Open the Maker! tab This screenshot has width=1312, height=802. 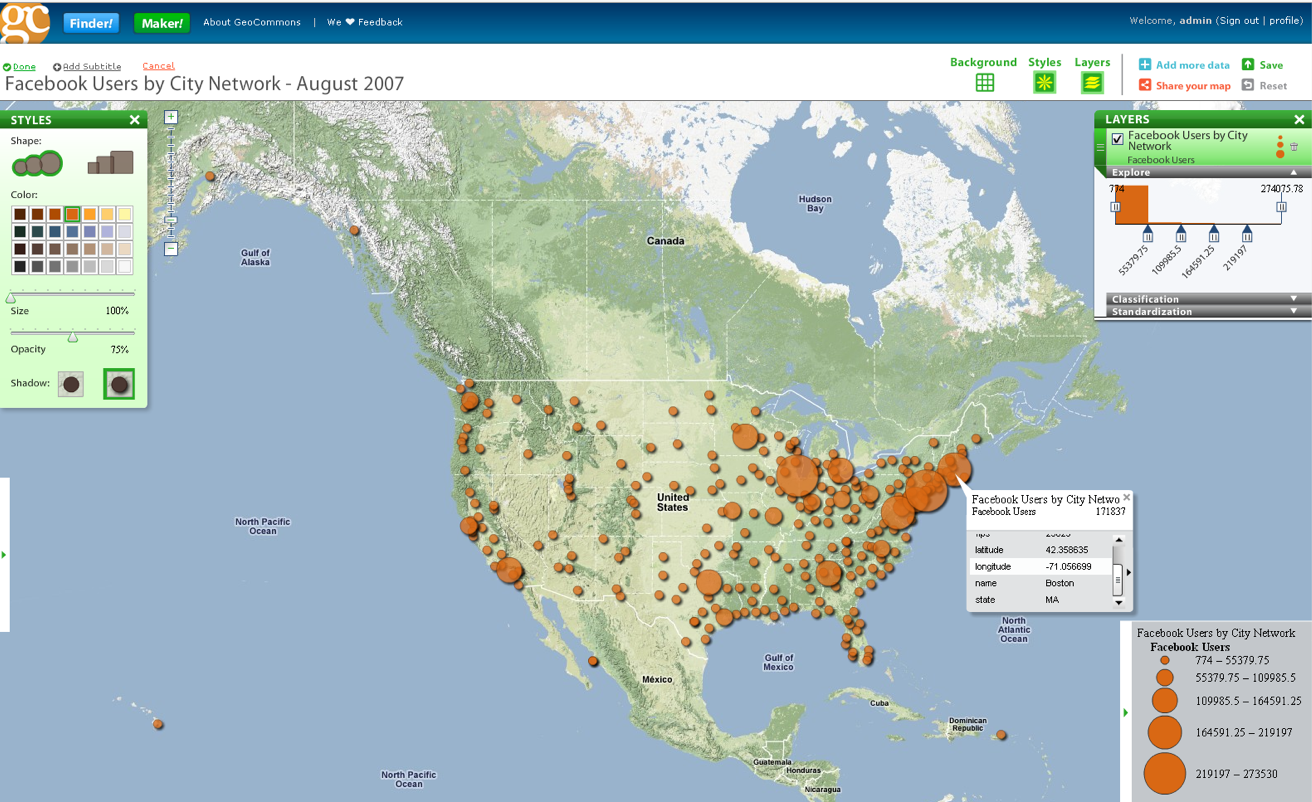(x=161, y=22)
